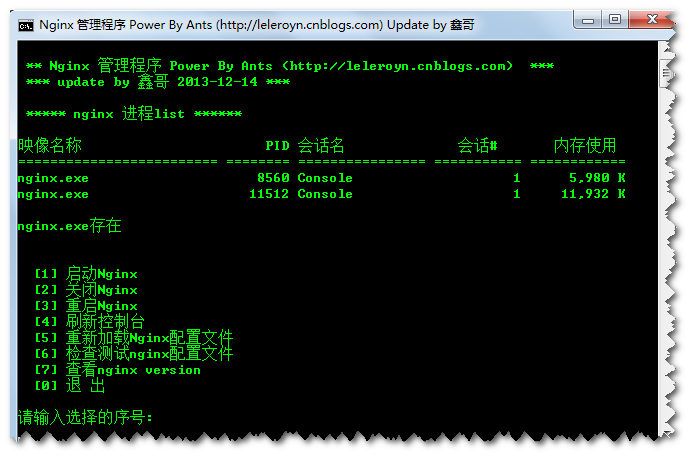Click the 'nginx 进程list' heading

pos(129,114)
